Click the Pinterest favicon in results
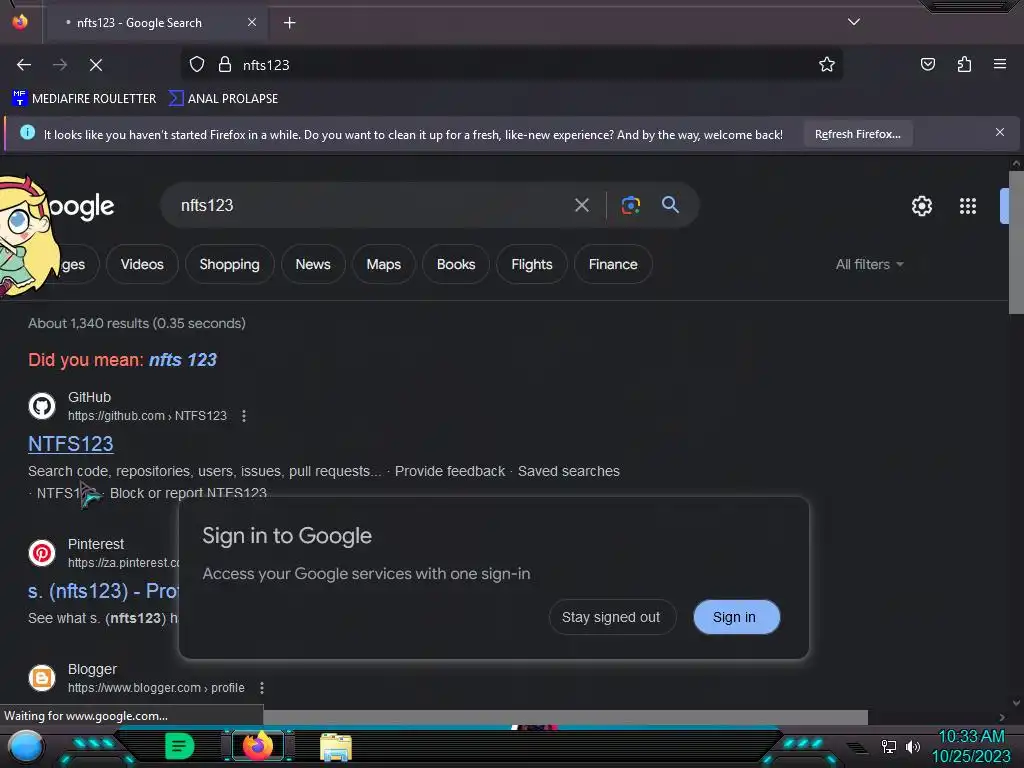 [x=42, y=552]
